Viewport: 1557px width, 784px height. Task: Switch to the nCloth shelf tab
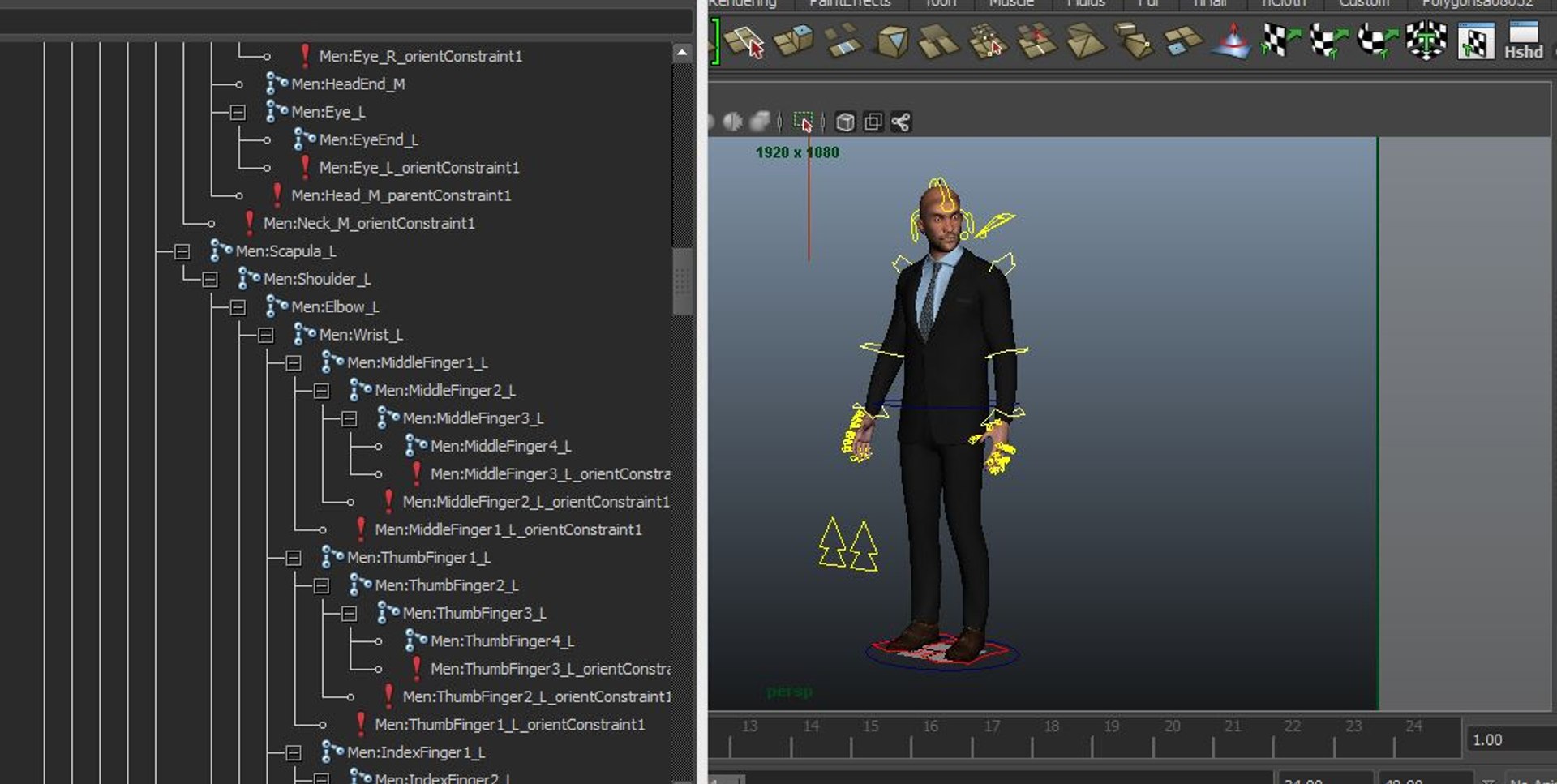coord(1284,3)
